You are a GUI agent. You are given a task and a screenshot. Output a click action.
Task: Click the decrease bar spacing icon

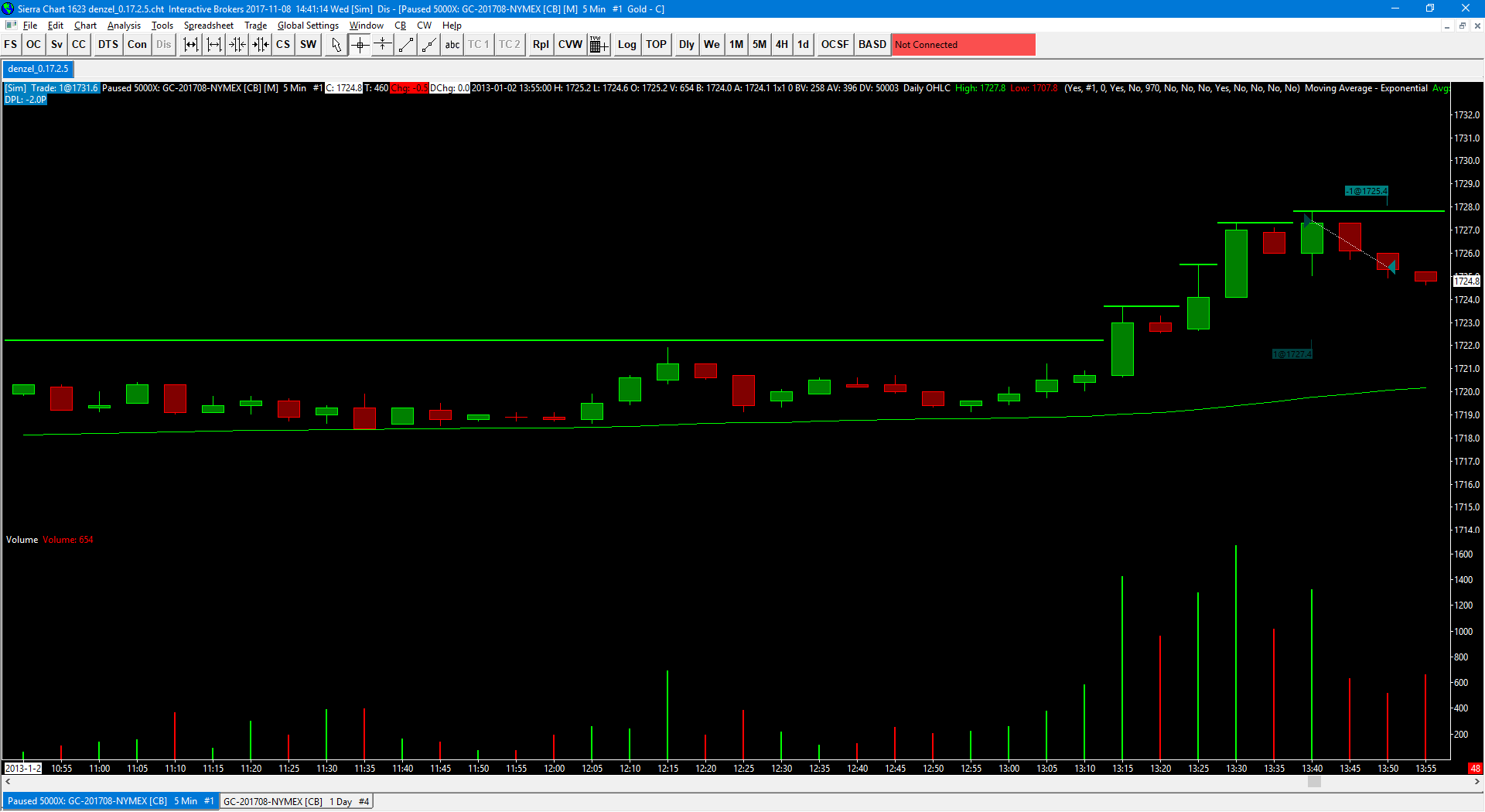pyautogui.click(x=214, y=45)
